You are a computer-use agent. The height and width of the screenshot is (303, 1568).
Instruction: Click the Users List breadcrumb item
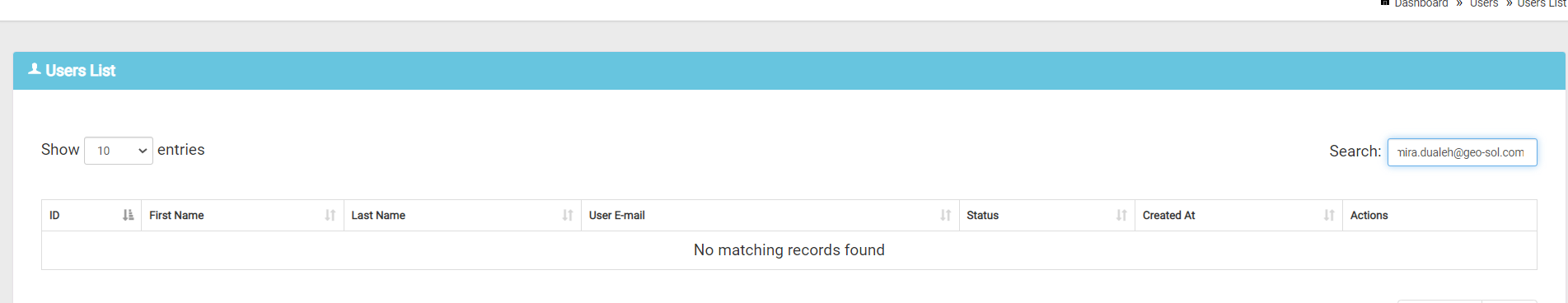click(x=1542, y=3)
